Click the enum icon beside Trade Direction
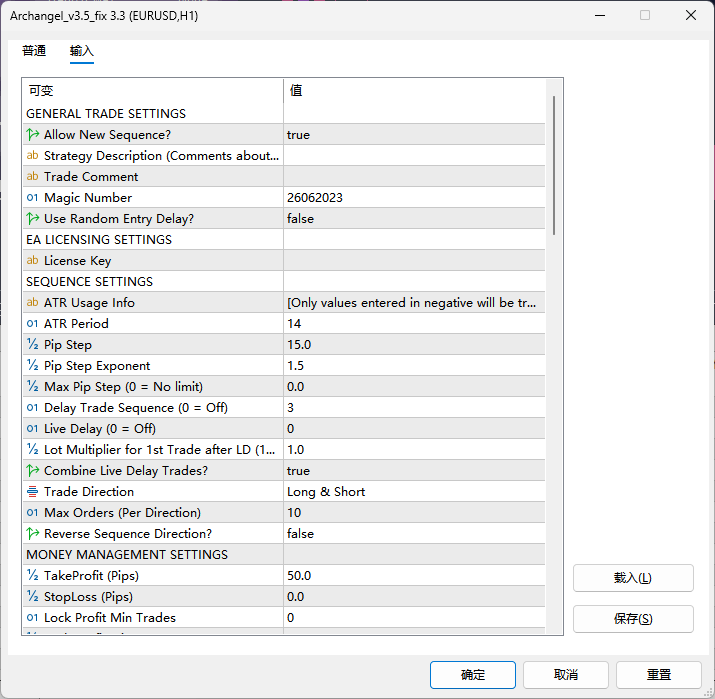 [x=32, y=492]
